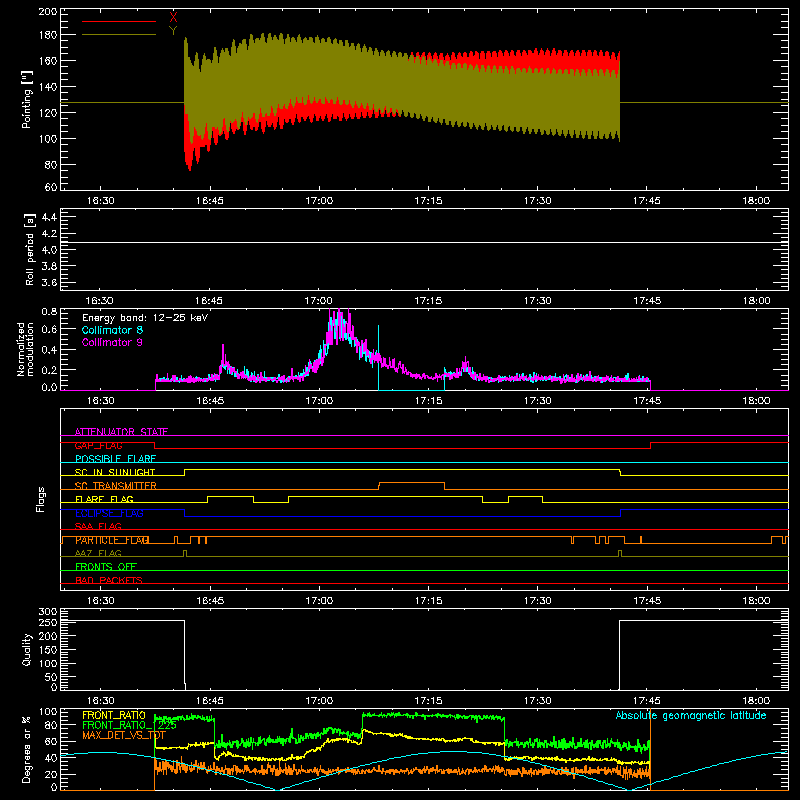Click the 200 tick on Pointing axis
800x800 pixels.
pos(47,11)
